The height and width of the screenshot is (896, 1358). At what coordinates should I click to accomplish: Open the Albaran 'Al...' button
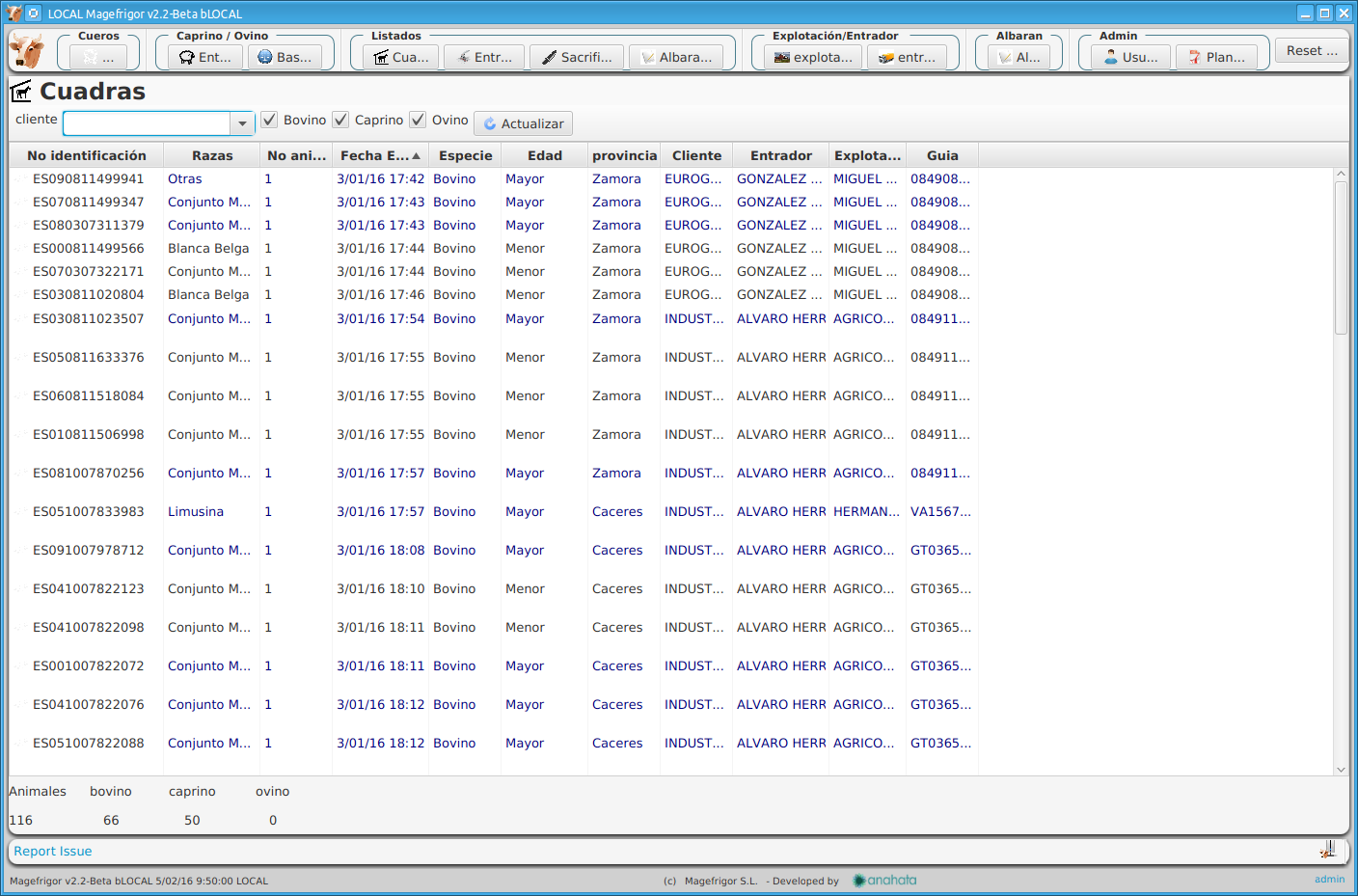[x=1019, y=57]
